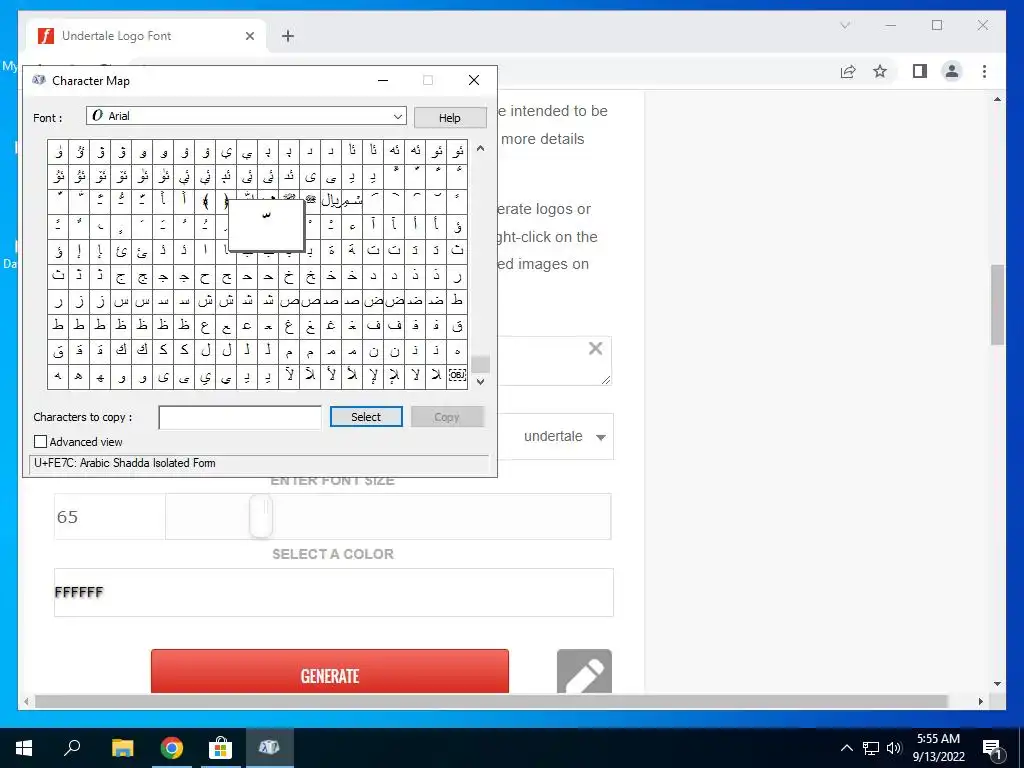
Task: Open Microsoft Store from the taskbar
Action: pos(221,747)
